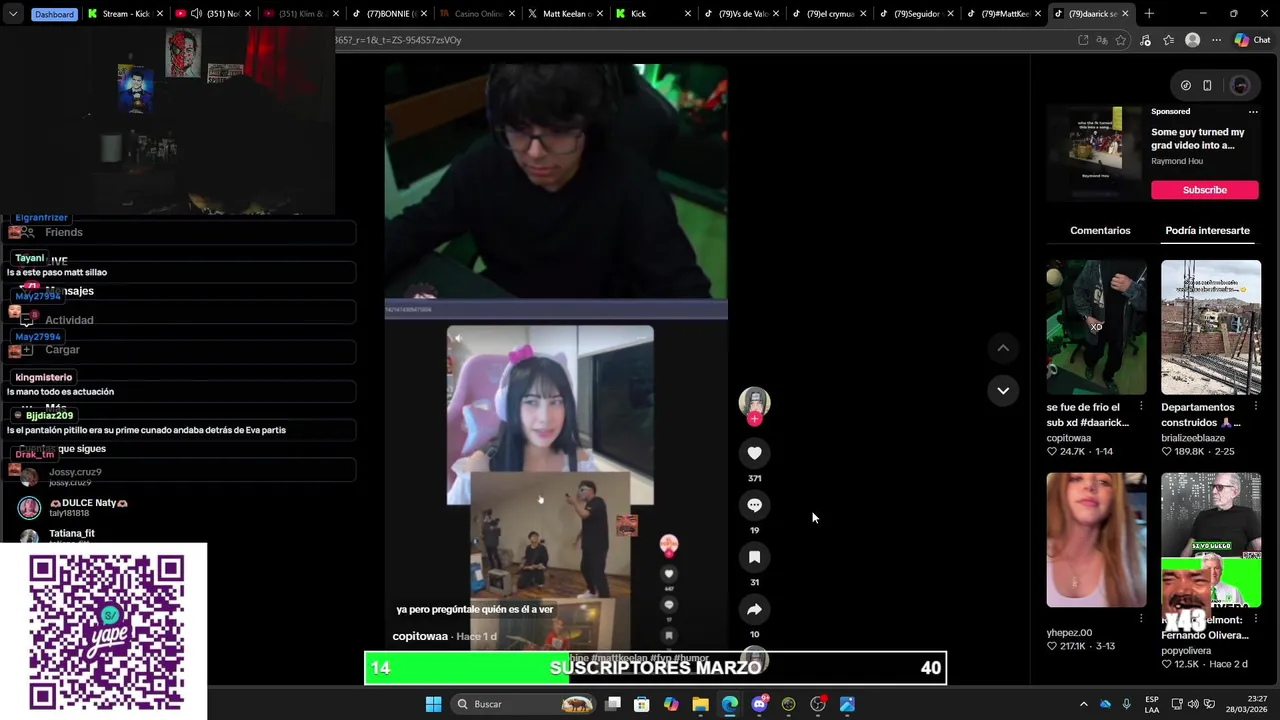Image resolution: width=1280 pixels, height=720 pixels.
Task: Open Microsoft Store from the taskbar
Action: click(x=642, y=704)
